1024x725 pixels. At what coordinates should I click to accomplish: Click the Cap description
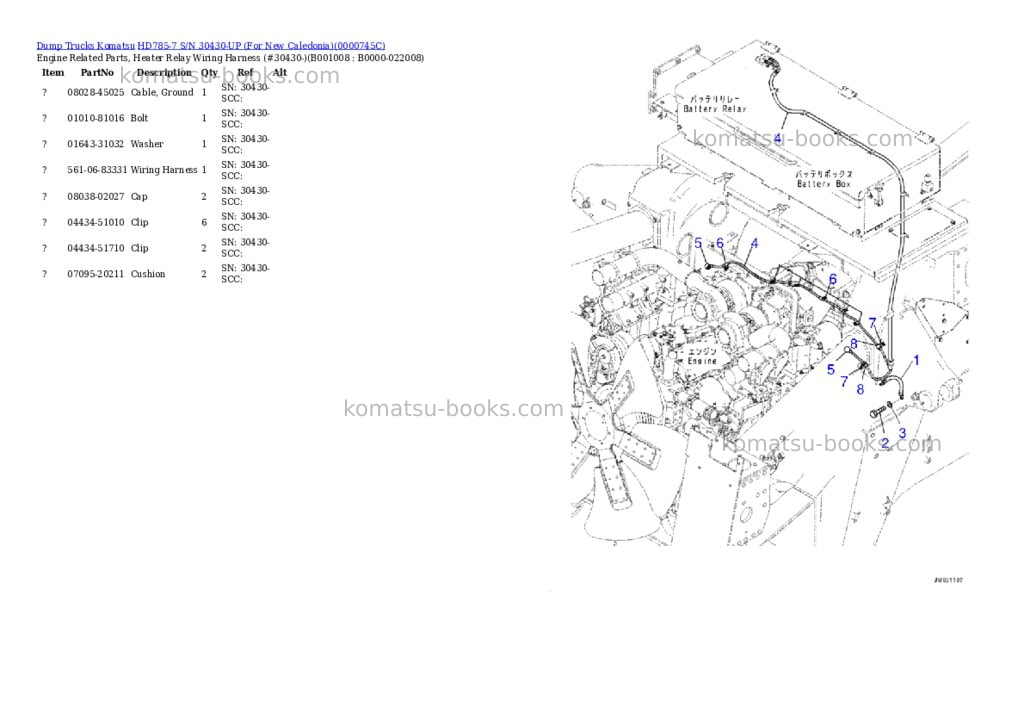(x=139, y=197)
